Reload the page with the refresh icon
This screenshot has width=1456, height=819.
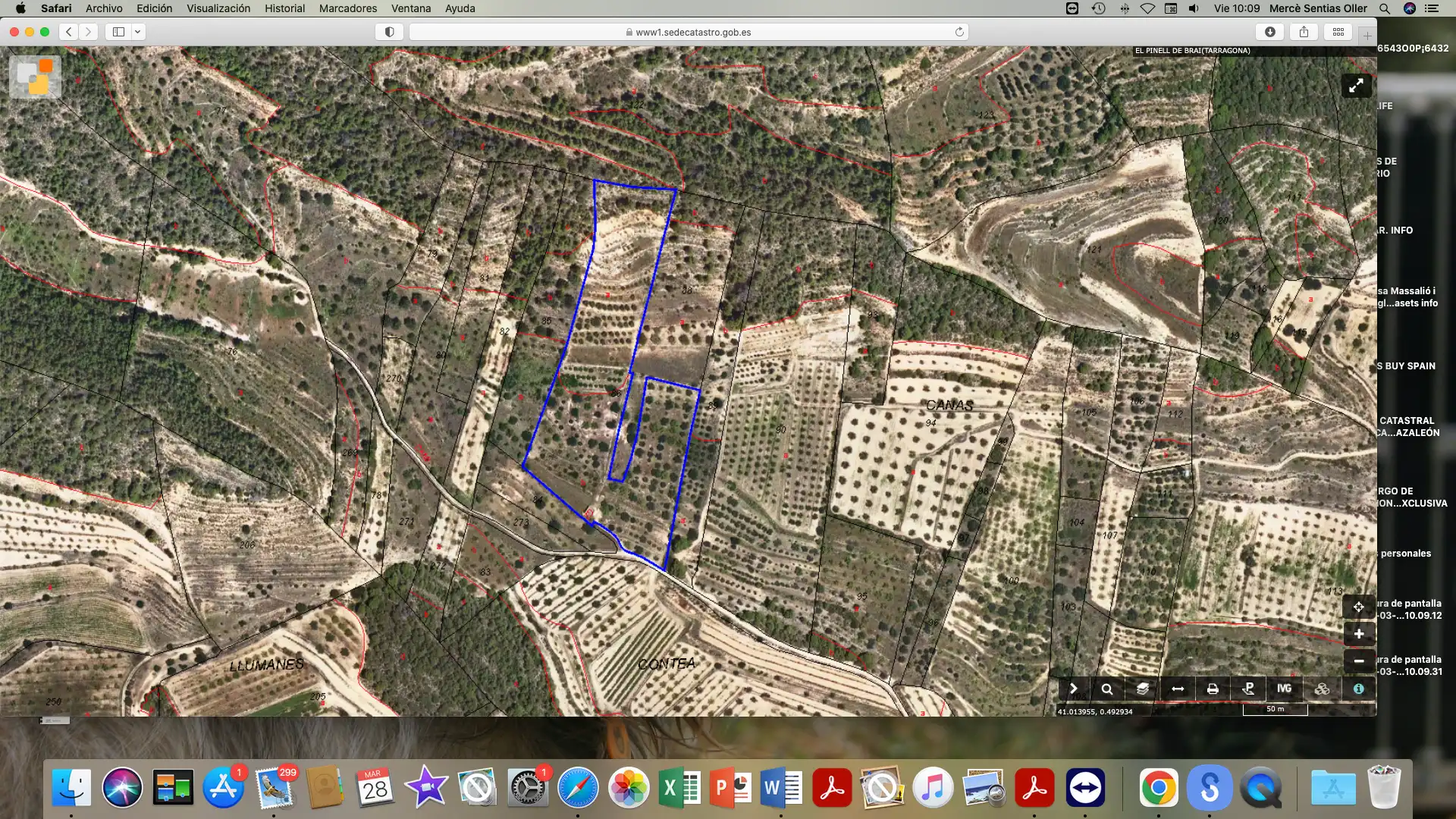[x=959, y=32]
